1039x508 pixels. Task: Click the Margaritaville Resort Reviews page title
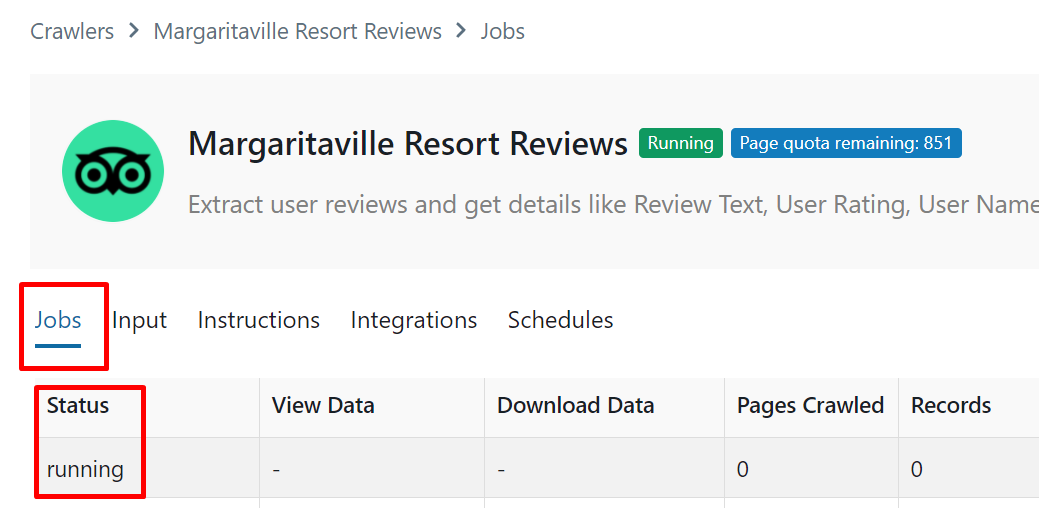408,144
